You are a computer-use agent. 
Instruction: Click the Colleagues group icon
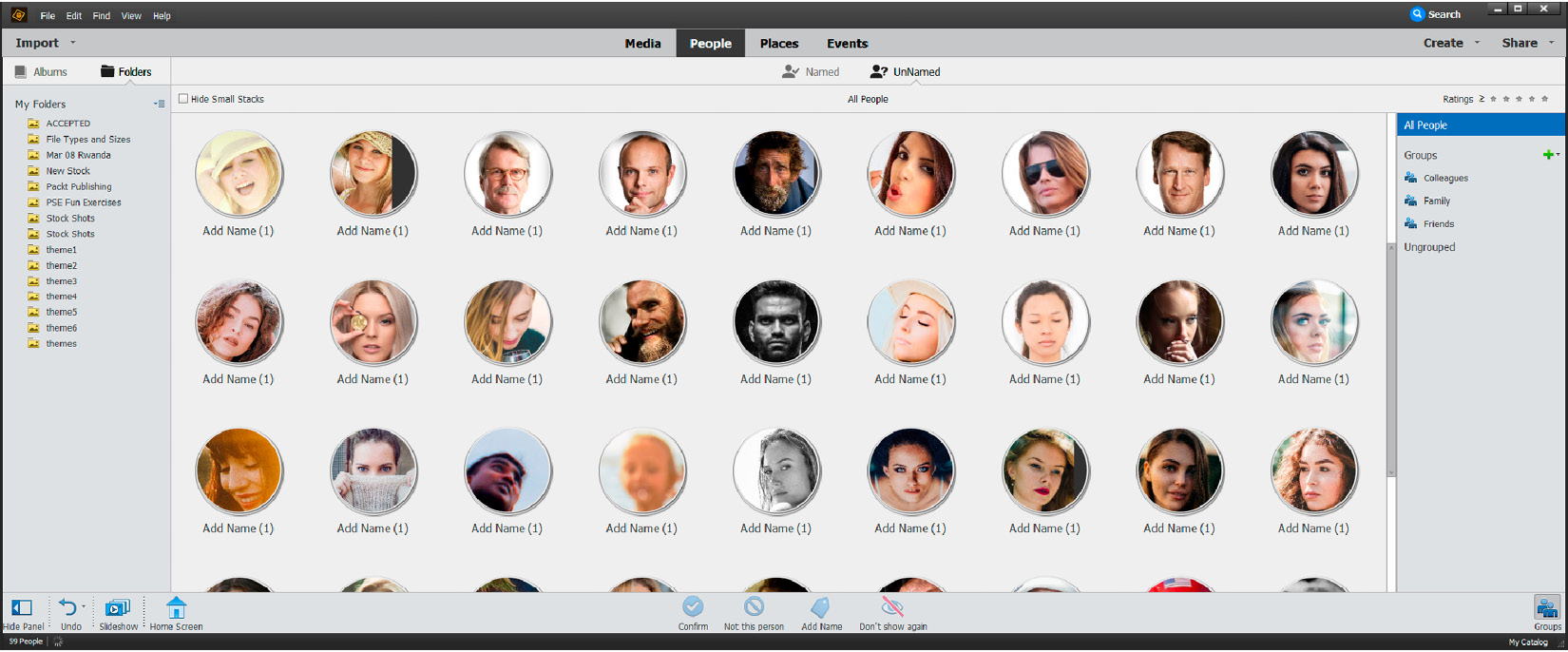click(1411, 178)
